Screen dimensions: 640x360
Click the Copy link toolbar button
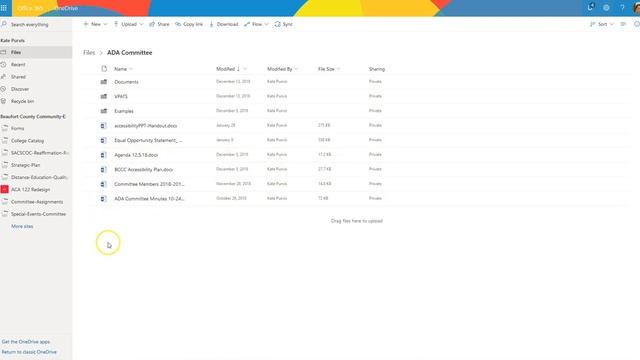pos(189,24)
